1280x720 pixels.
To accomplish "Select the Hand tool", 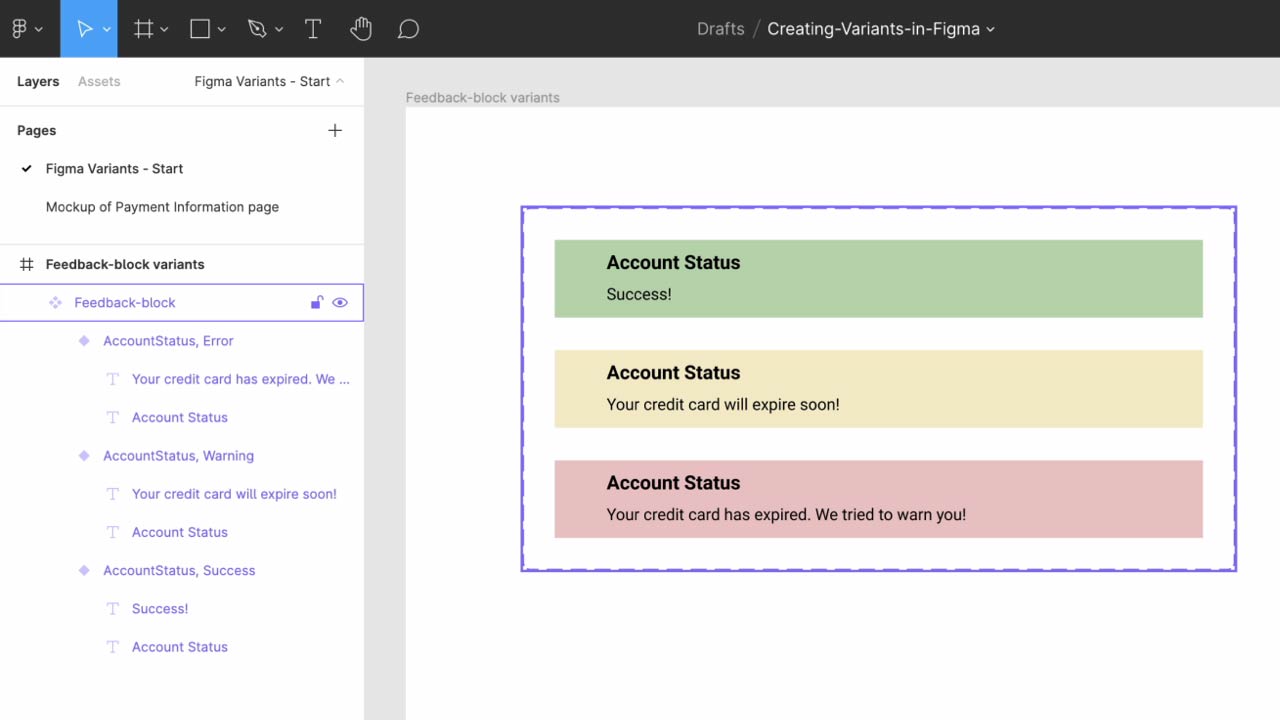I will 361,28.
